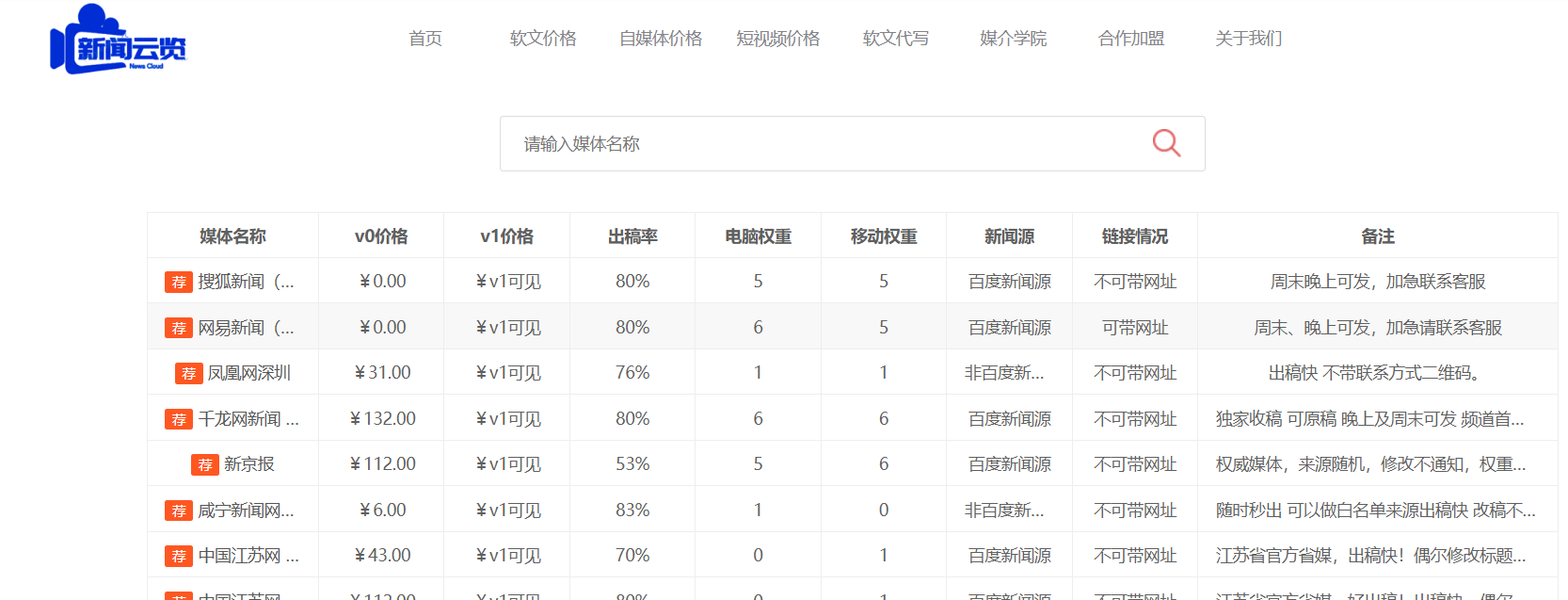Screen dimensions: 1568x600
Task: Click the 链接情况 column header
Action: [x=1135, y=236]
